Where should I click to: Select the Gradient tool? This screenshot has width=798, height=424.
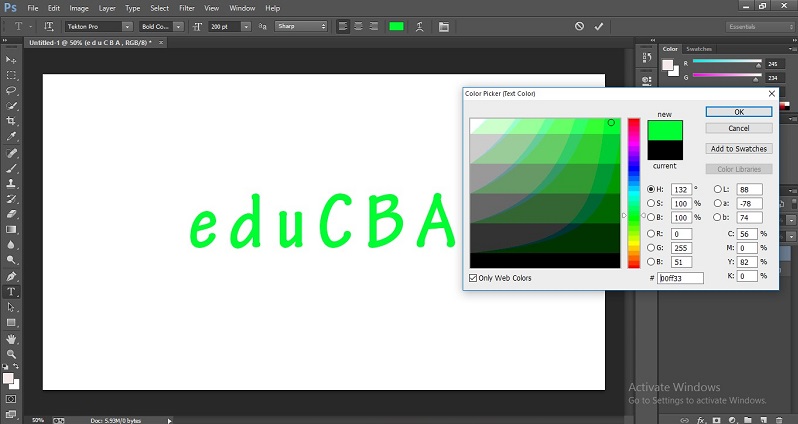tap(11, 230)
